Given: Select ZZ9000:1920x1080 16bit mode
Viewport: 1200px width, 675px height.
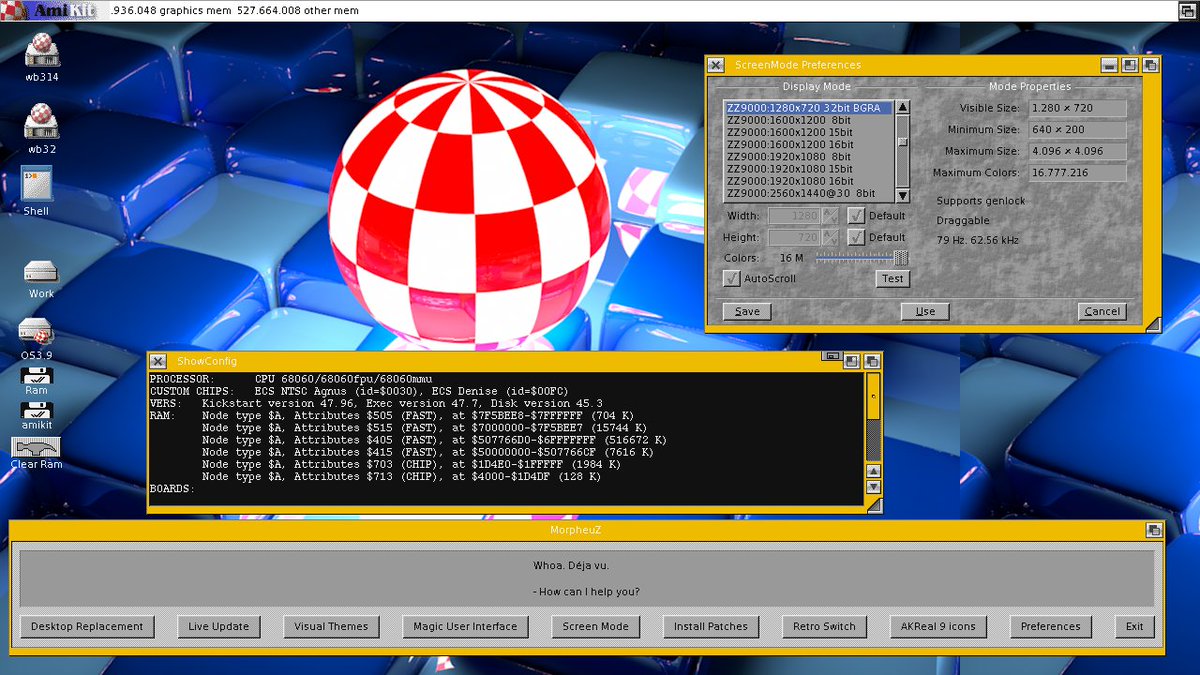Looking at the screenshot, I should click(808, 180).
